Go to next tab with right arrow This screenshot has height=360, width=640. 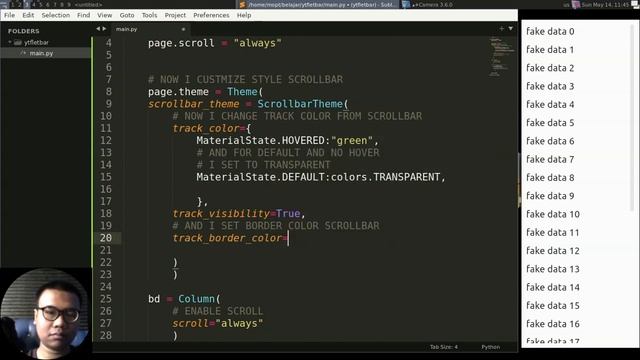click(104, 29)
